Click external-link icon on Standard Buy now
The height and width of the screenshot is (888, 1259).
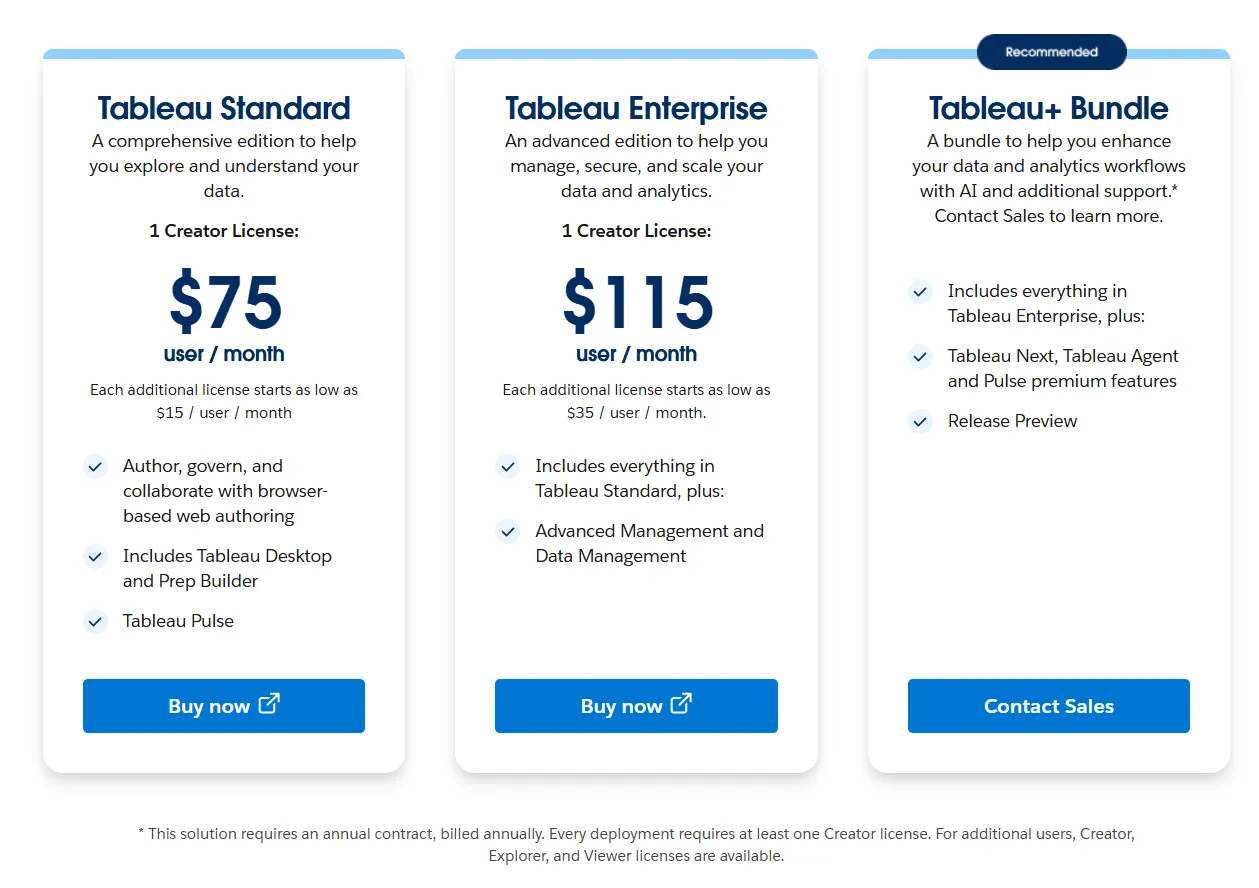tap(269, 704)
